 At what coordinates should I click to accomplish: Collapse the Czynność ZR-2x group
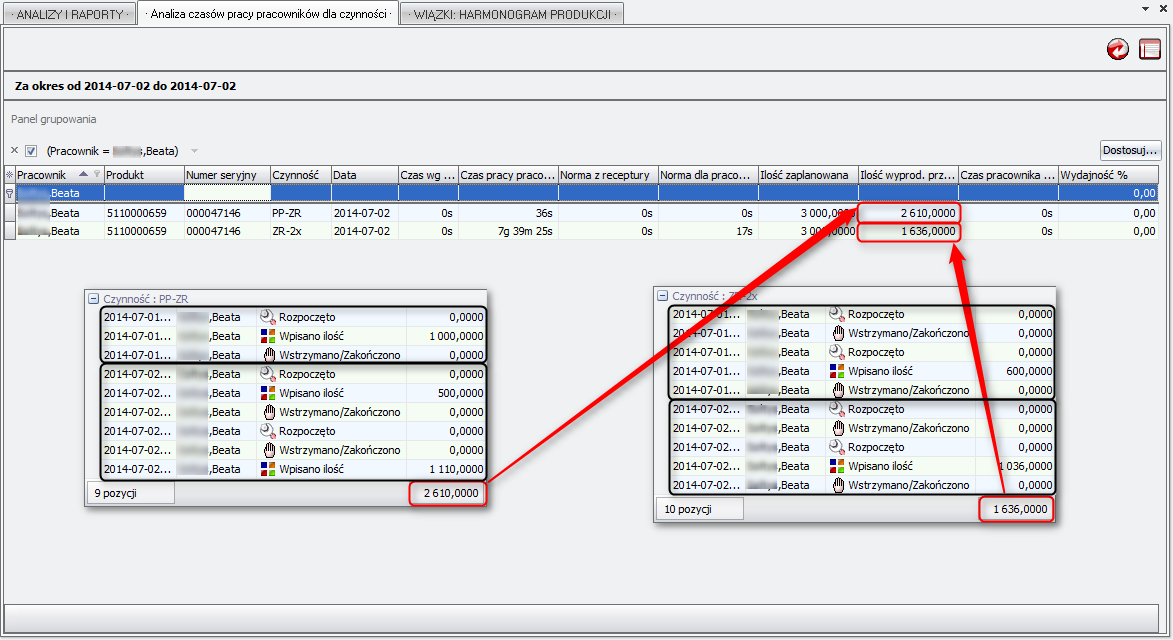(662, 296)
